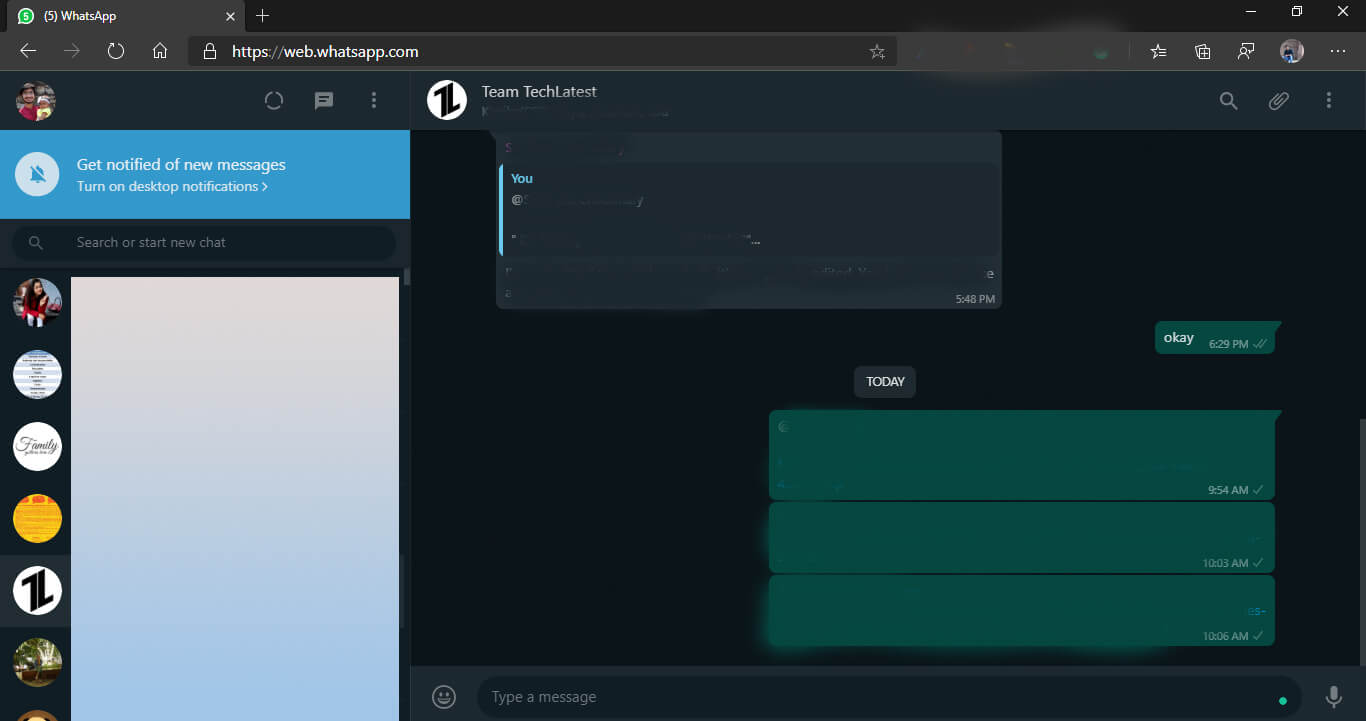This screenshot has height=721, width=1366.
Task: Click the 9:54 AM sent message
Action: [x=1022, y=455]
